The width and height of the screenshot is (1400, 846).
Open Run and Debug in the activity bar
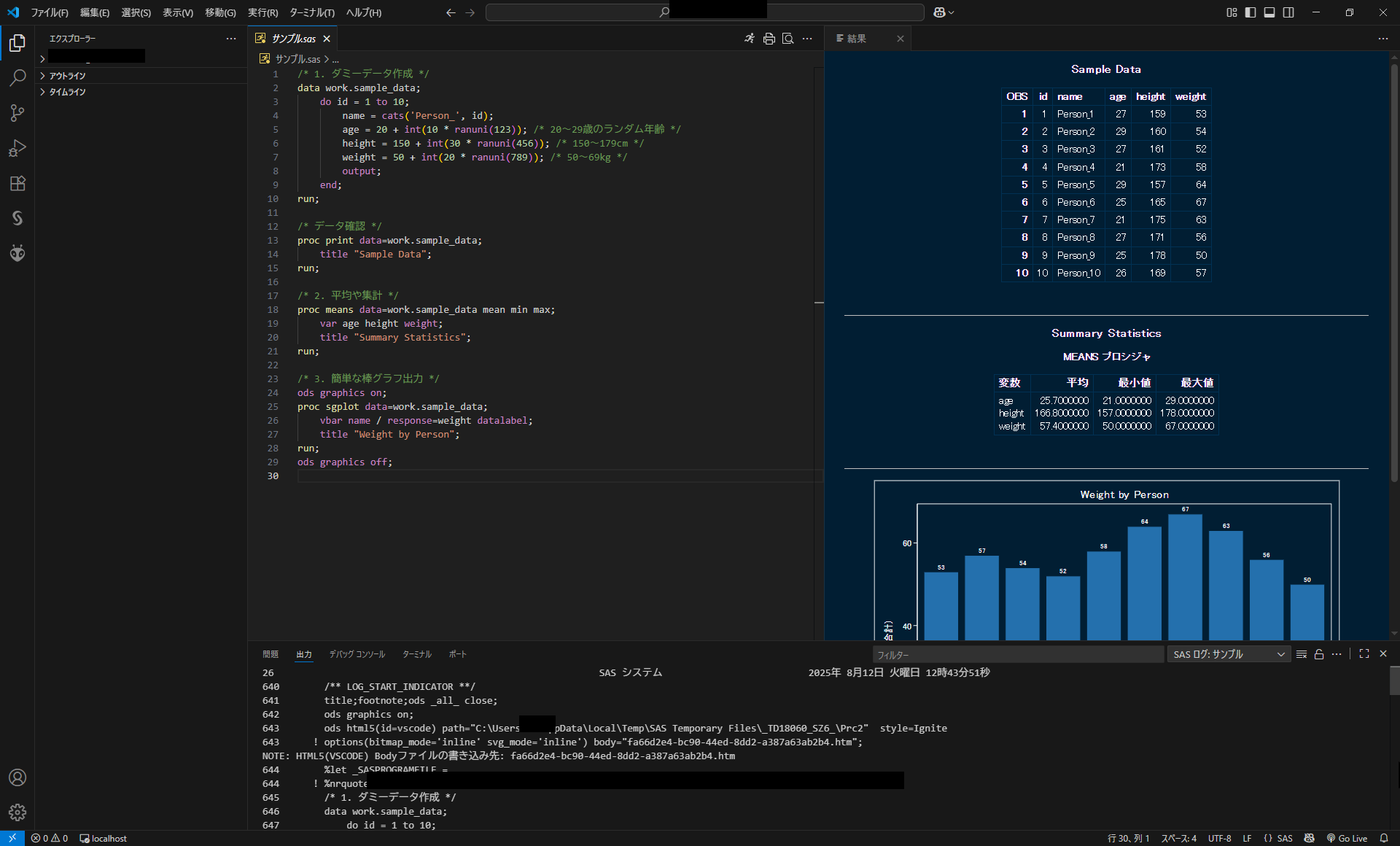point(17,148)
